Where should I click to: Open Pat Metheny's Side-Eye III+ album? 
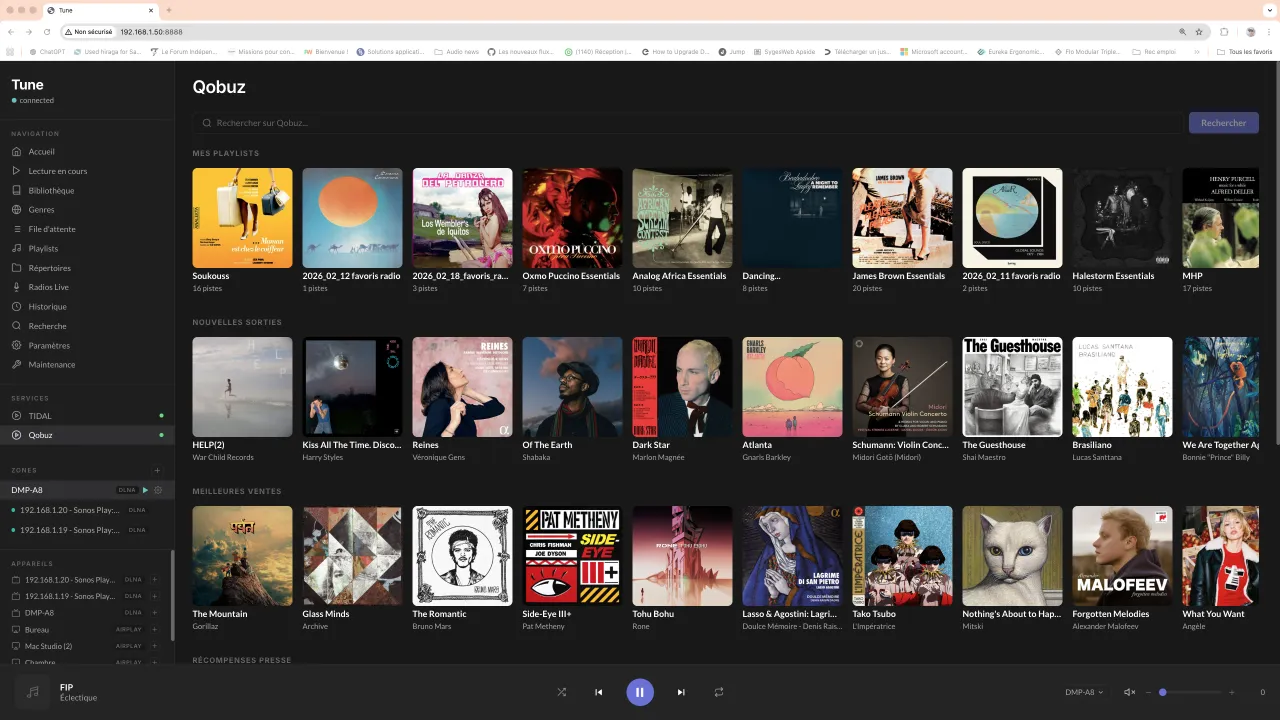pyautogui.click(x=572, y=556)
